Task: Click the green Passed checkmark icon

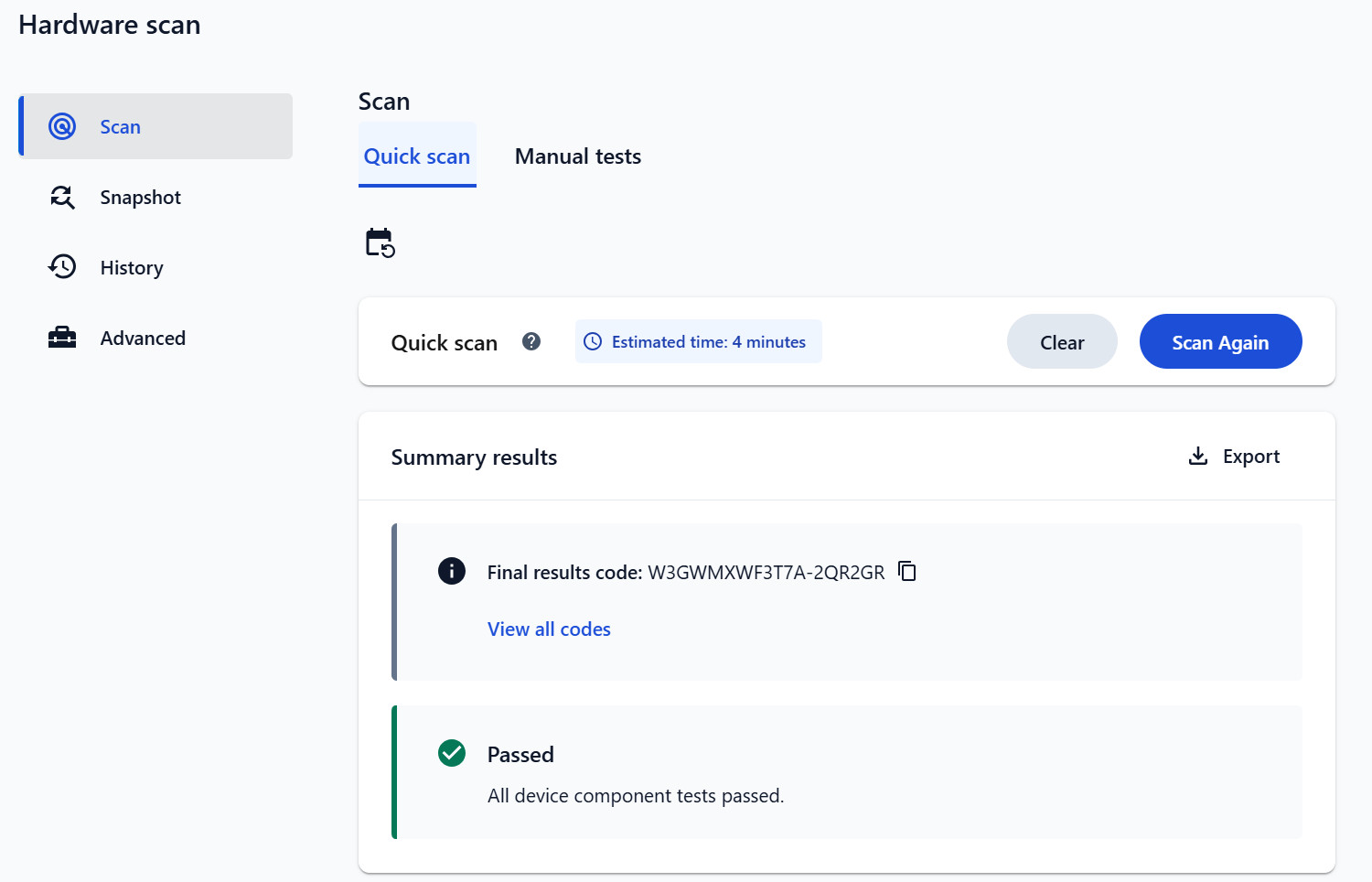Action: [452, 753]
